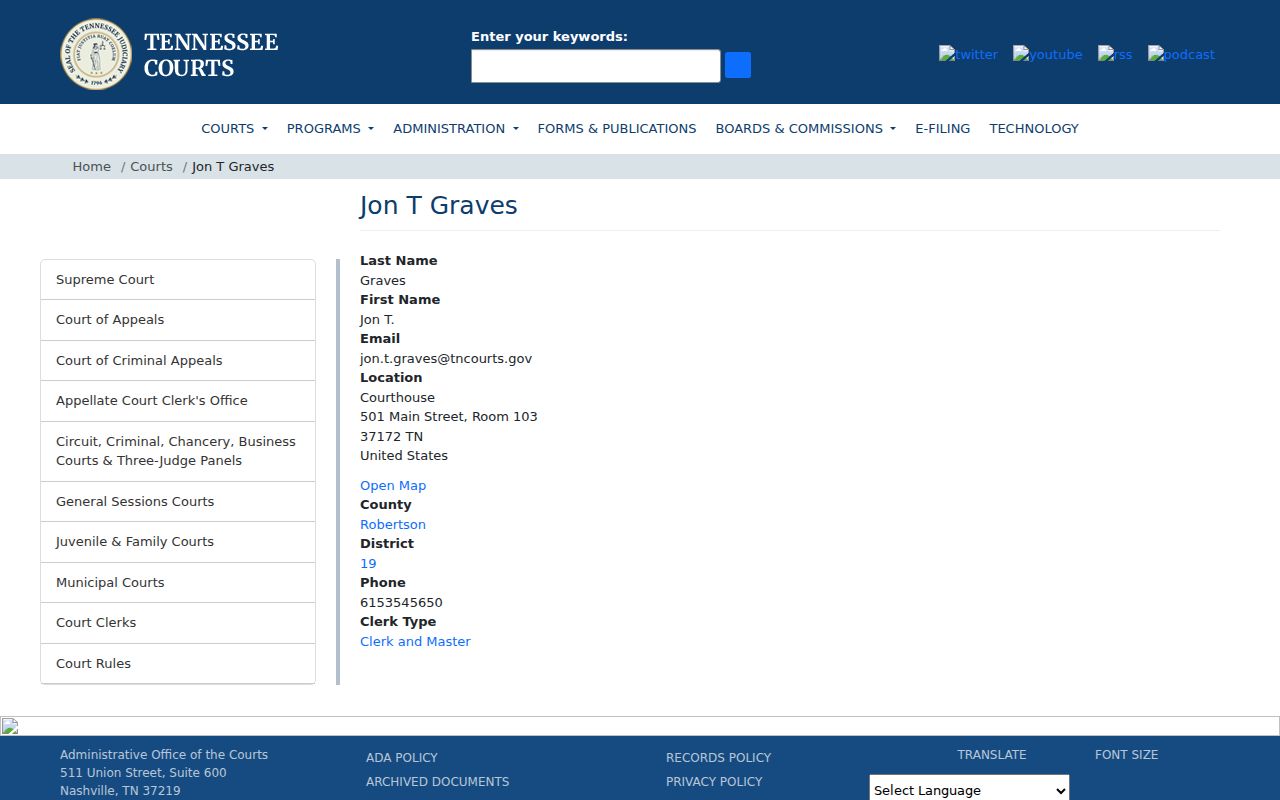Open the E-Filing menu item
This screenshot has height=800, width=1280.
tap(942, 128)
